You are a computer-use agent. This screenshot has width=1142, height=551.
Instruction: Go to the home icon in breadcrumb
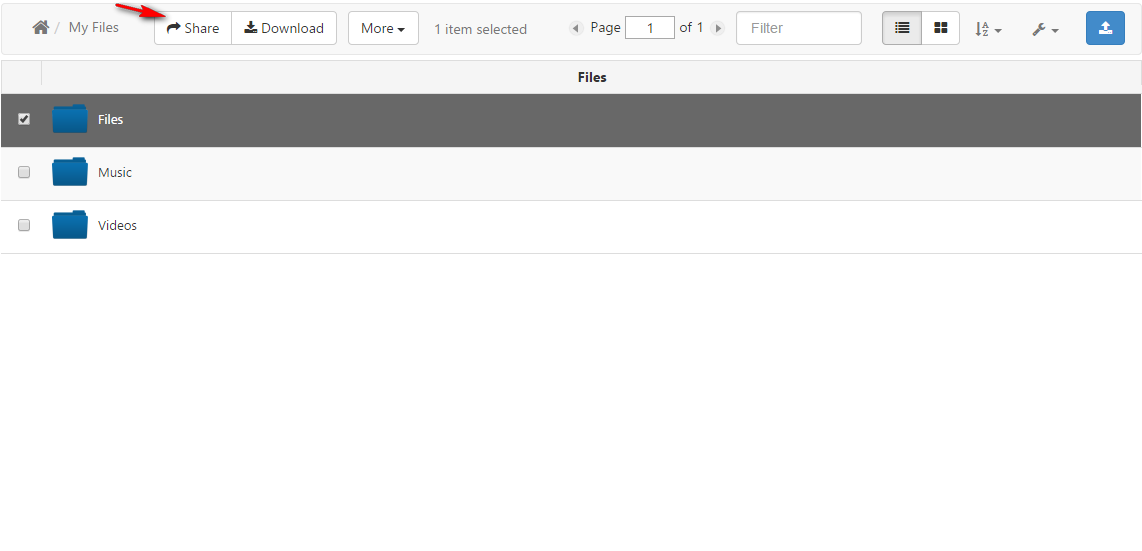[41, 28]
